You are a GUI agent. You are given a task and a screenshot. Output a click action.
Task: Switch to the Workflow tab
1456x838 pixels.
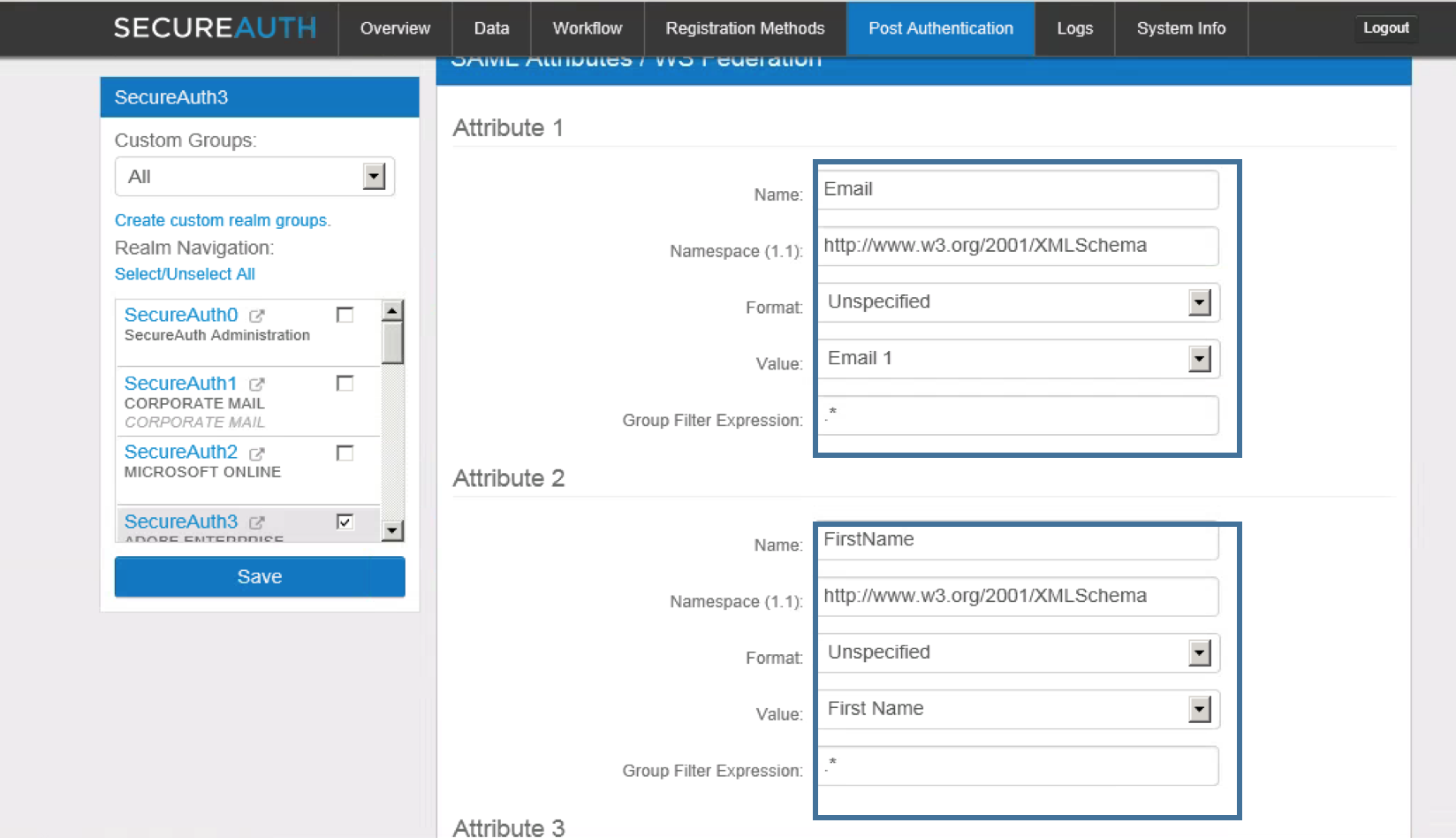pos(587,27)
